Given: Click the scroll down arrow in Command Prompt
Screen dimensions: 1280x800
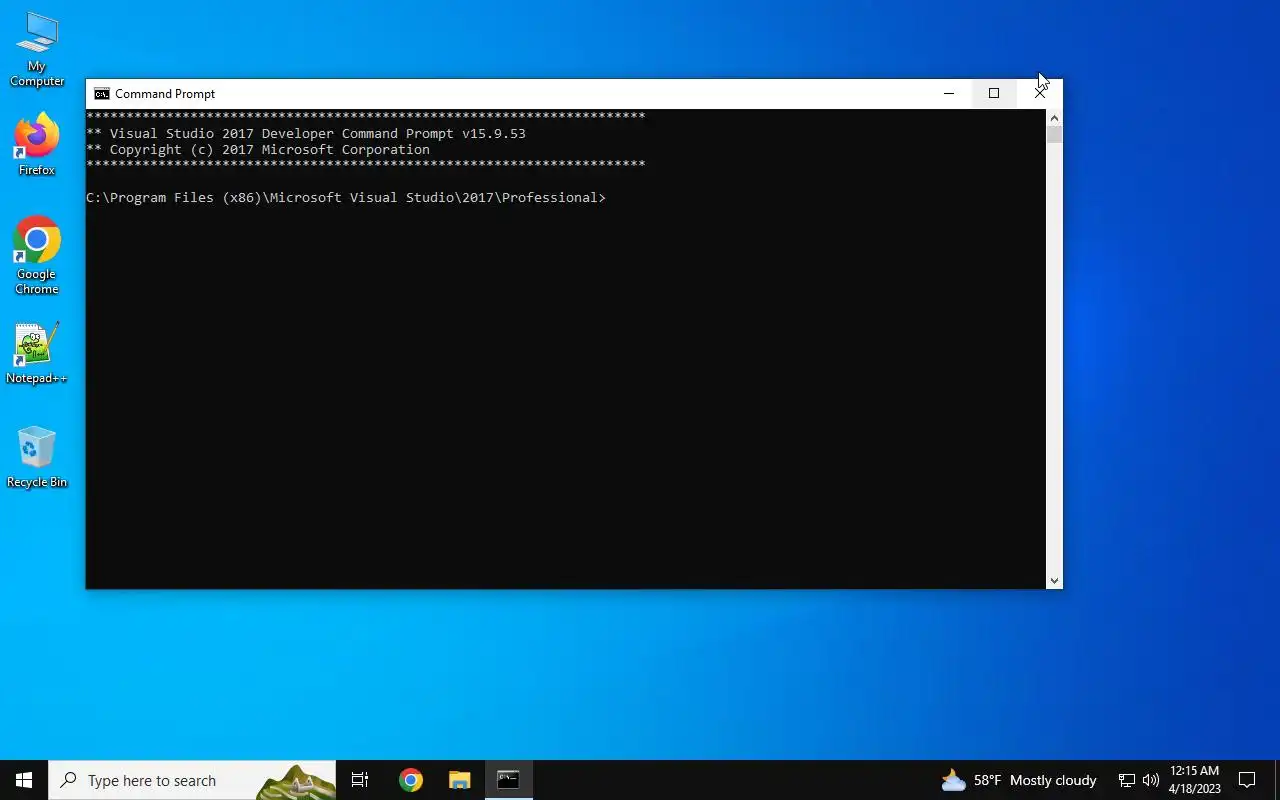Looking at the screenshot, I should (x=1054, y=580).
